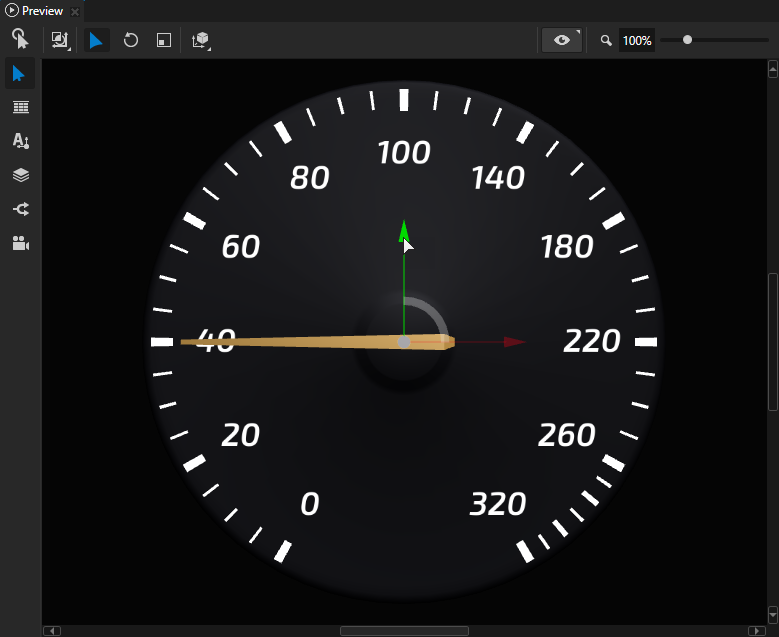Toggle the blue play preview button
Viewport: 779px width, 637px height.
point(96,41)
